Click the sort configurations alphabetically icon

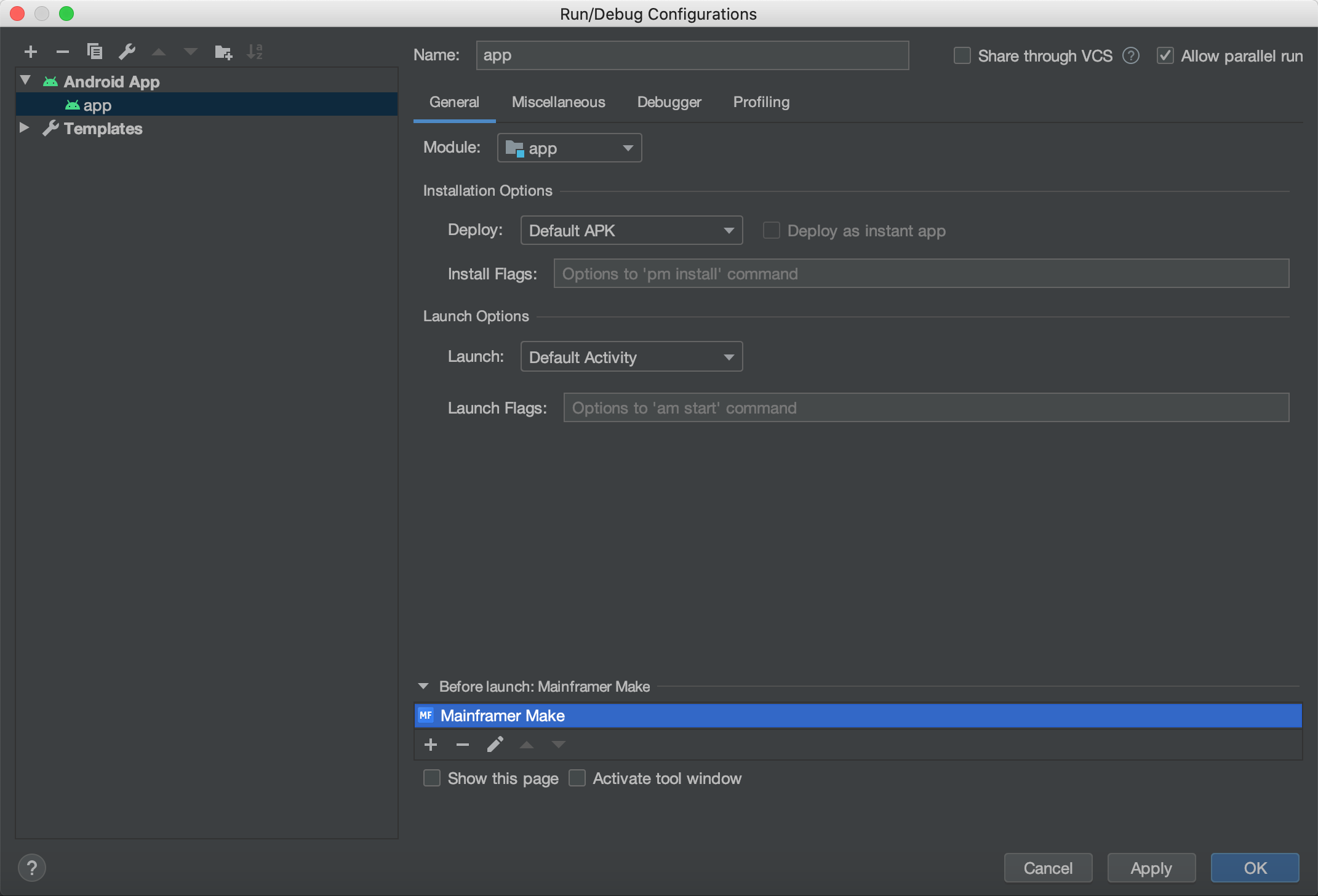pyautogui.click(x=254, y=52)
